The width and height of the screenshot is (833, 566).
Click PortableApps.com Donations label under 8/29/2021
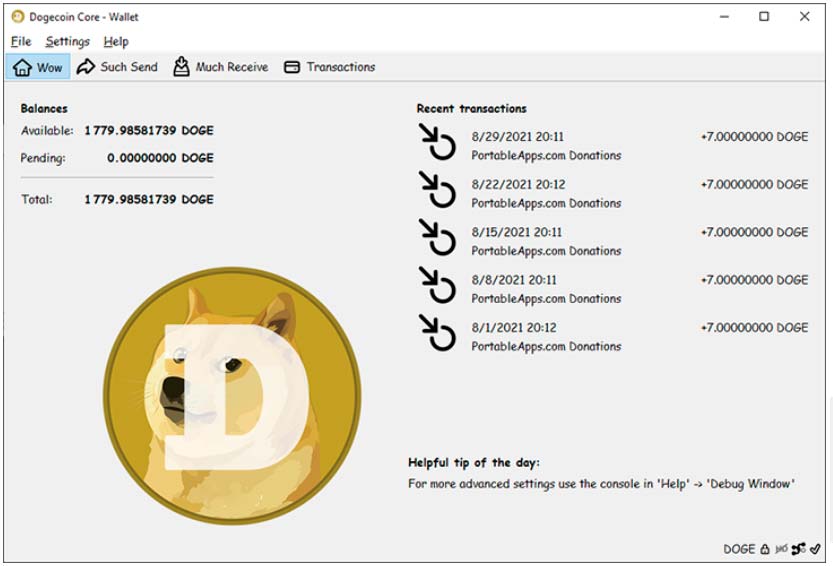(x=546, y=156)
